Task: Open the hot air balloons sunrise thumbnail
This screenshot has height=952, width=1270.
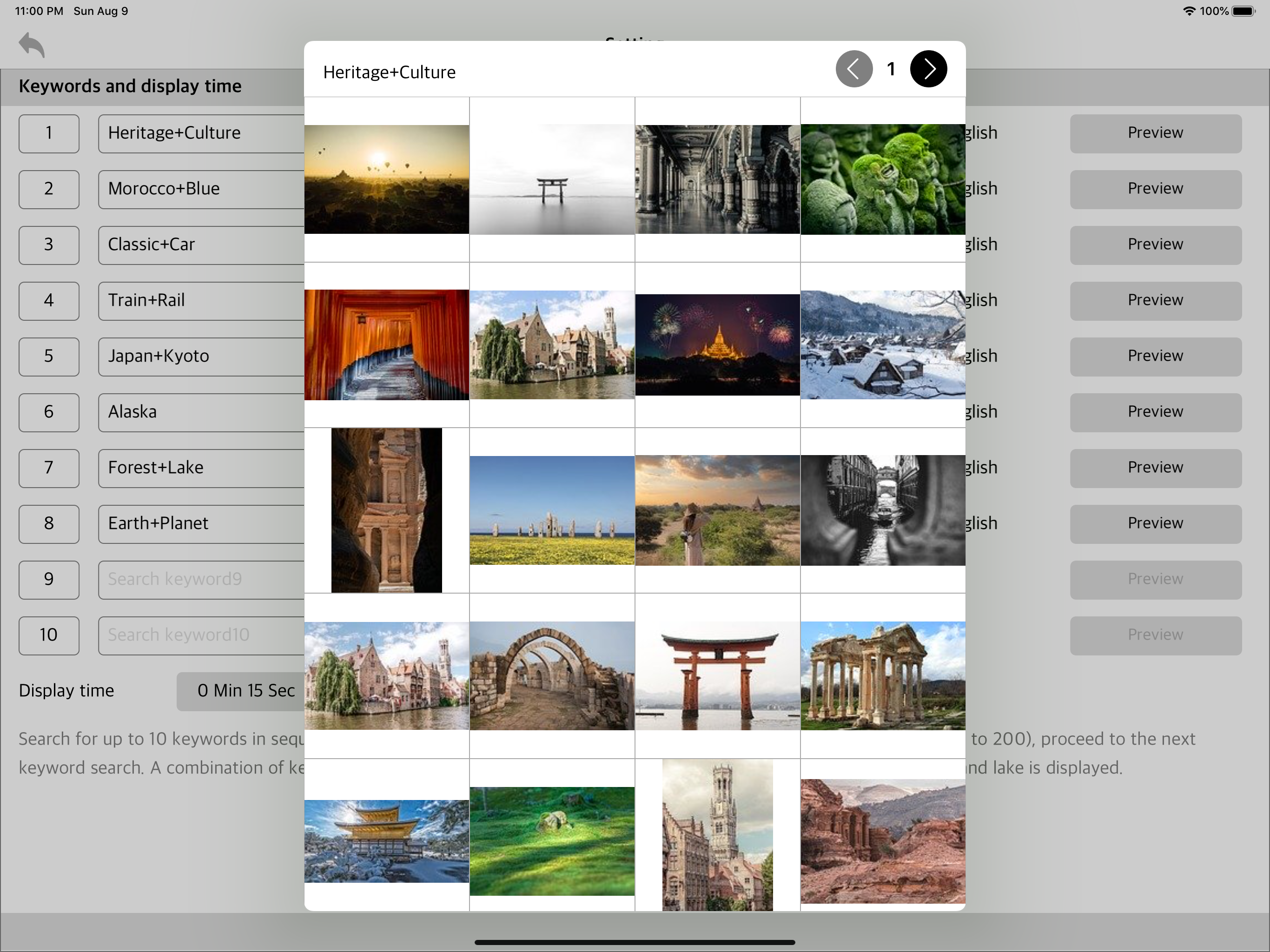Action: point(386,179)
